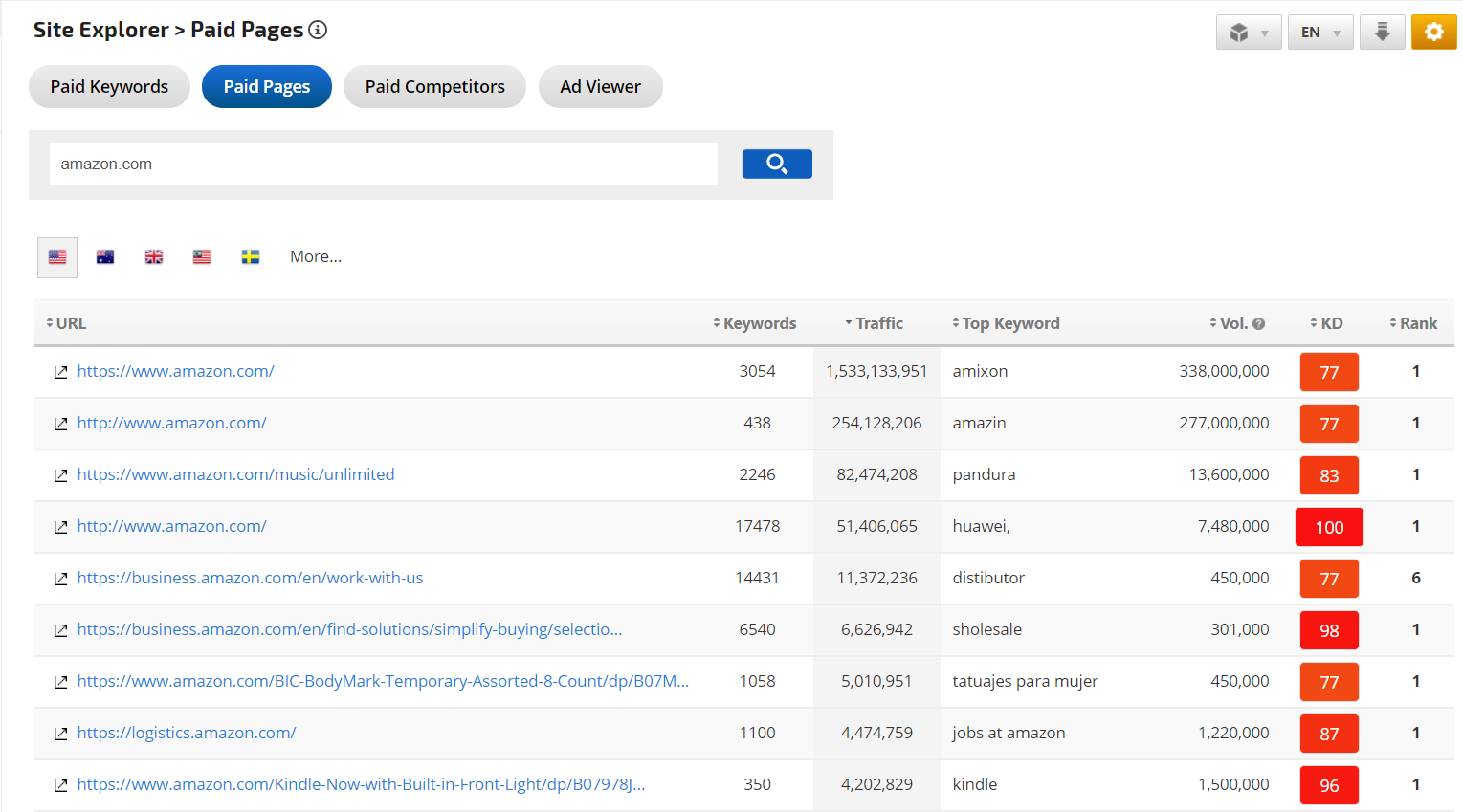
Task: Click the amazon.com domain search field
Action: point(383,165)
